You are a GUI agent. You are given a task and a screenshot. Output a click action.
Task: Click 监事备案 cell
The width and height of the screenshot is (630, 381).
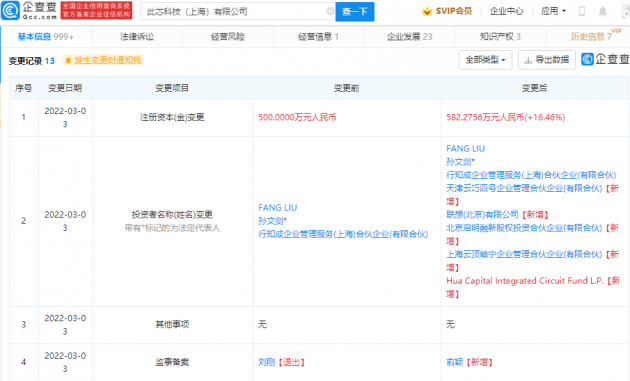coord(172,362)
